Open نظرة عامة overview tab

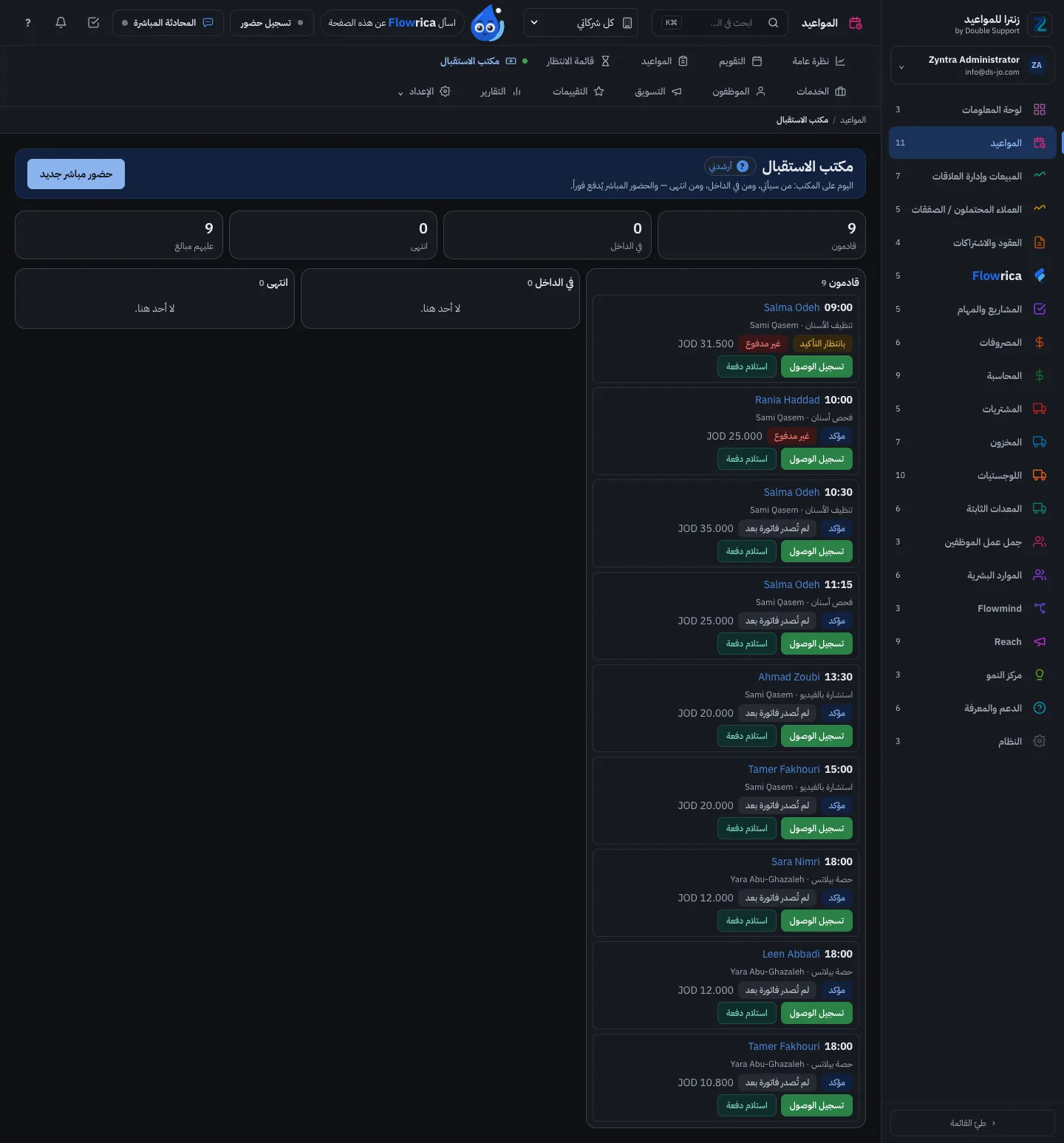click(x=819, y=61)
